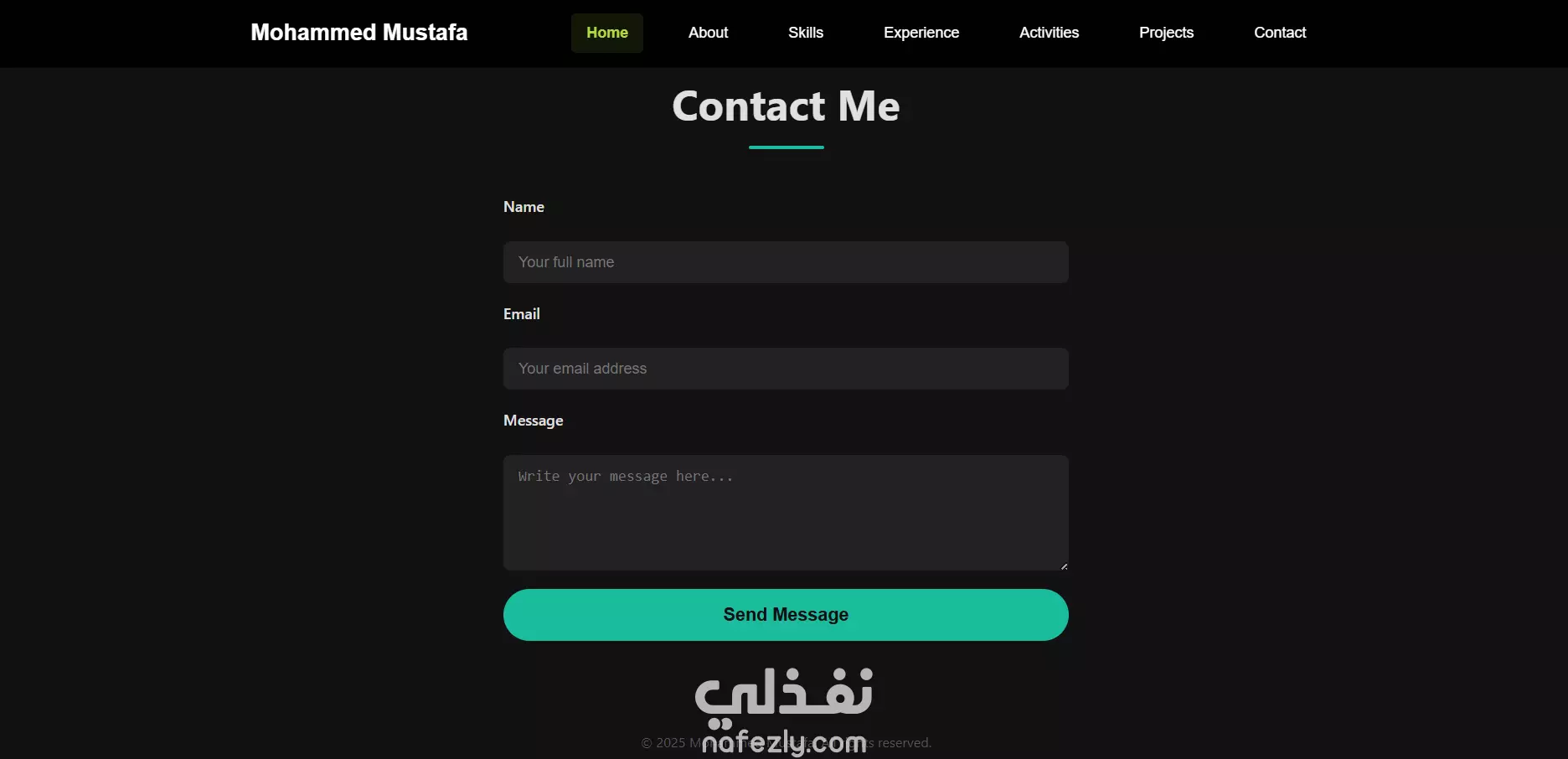Click the Name field label
Viewport: 1568px width, 759px height.
click(x=524, y=207)
